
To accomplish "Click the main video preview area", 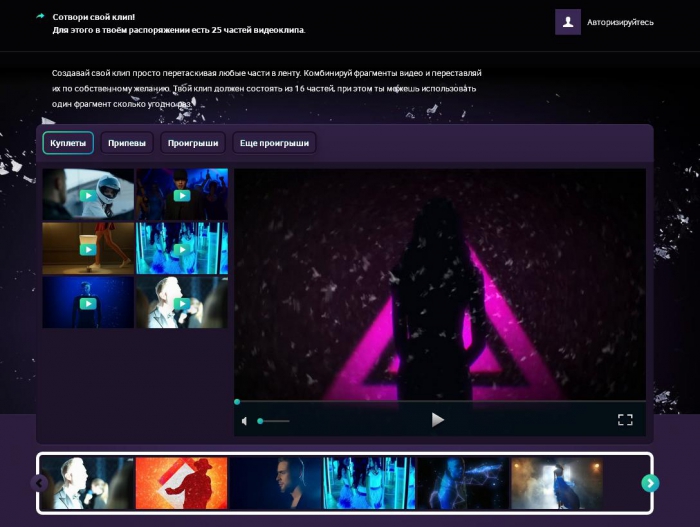I will pyautogui.click(x=440, y=284).
